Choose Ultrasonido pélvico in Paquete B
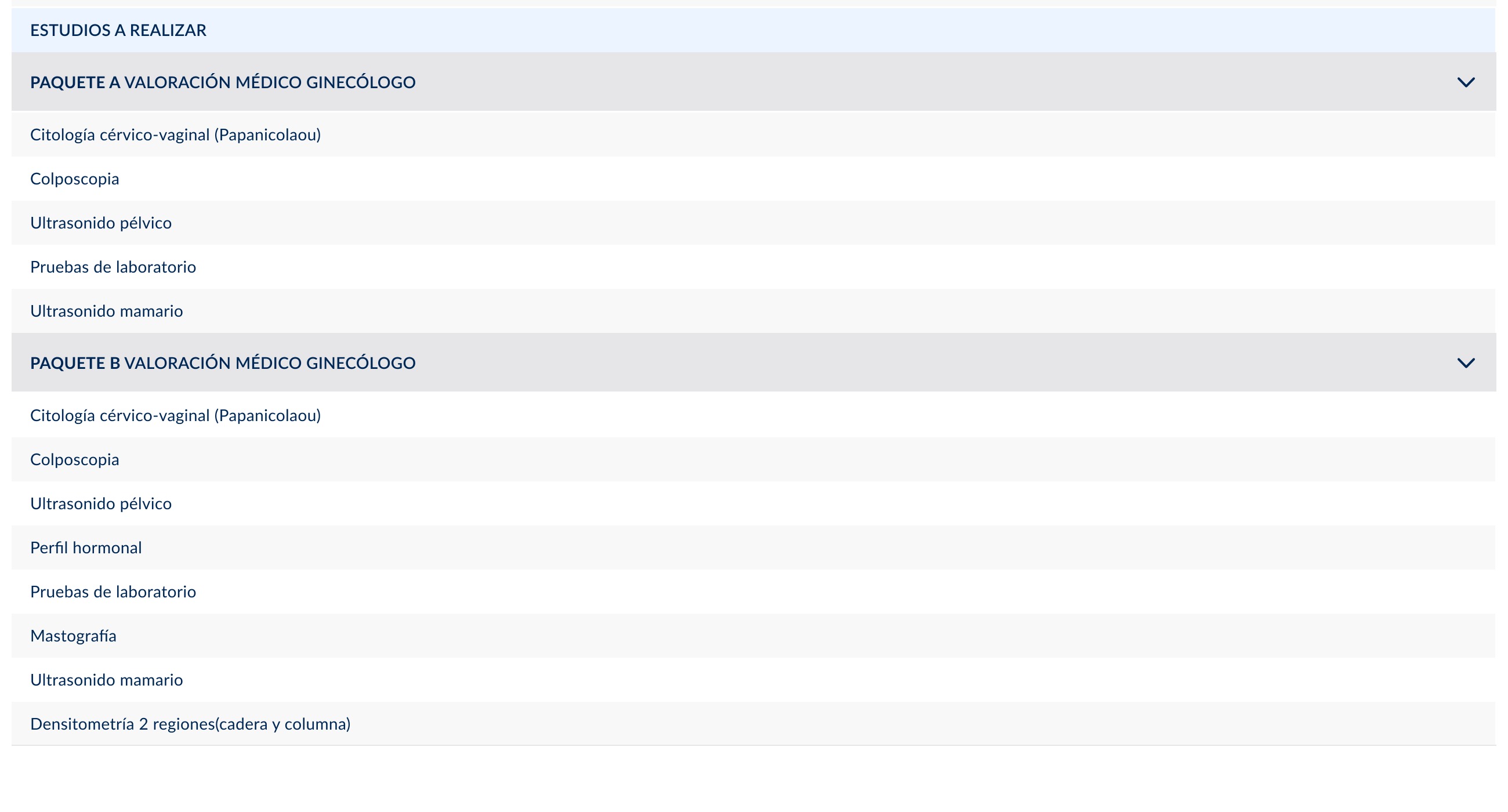 pyautogui.click(x=753, y=503)
